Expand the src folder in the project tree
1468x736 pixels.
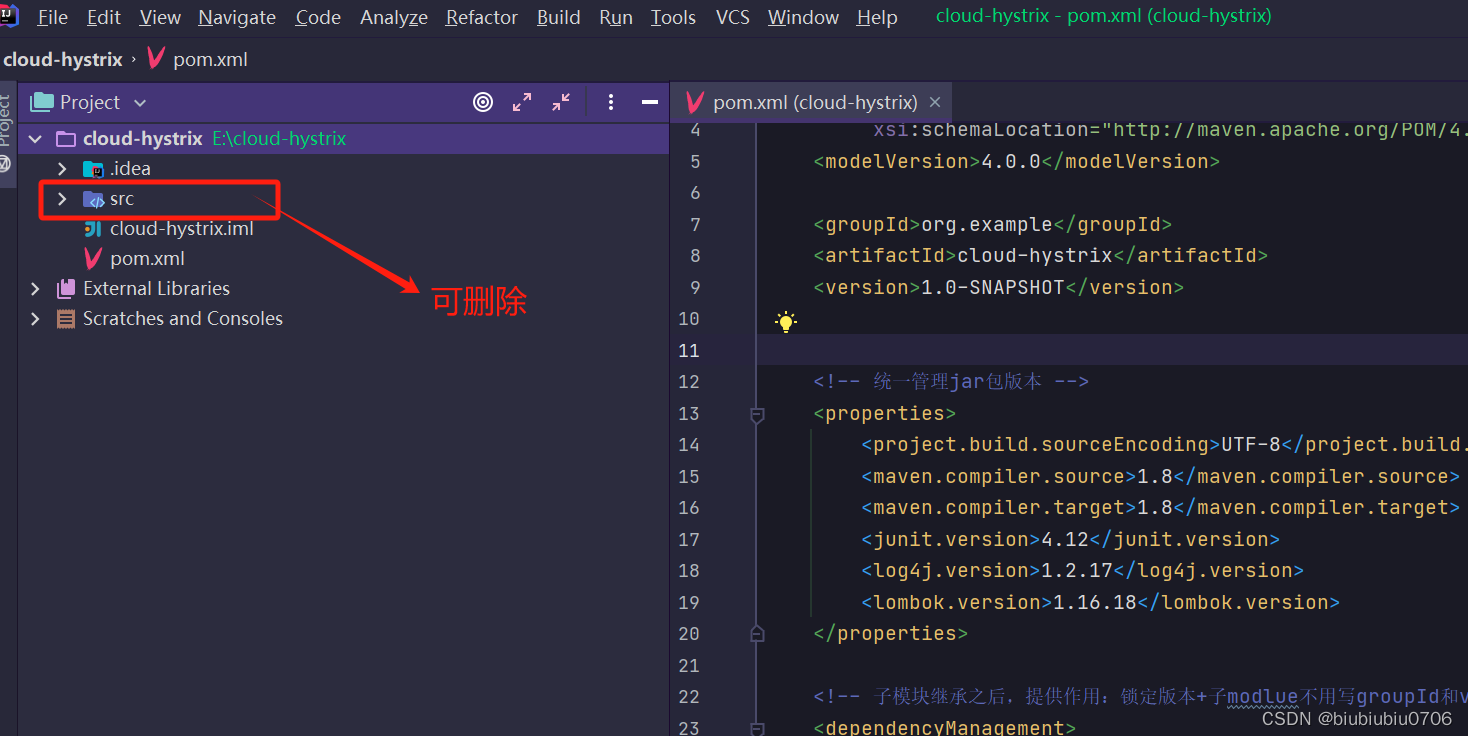coord(60,198)
